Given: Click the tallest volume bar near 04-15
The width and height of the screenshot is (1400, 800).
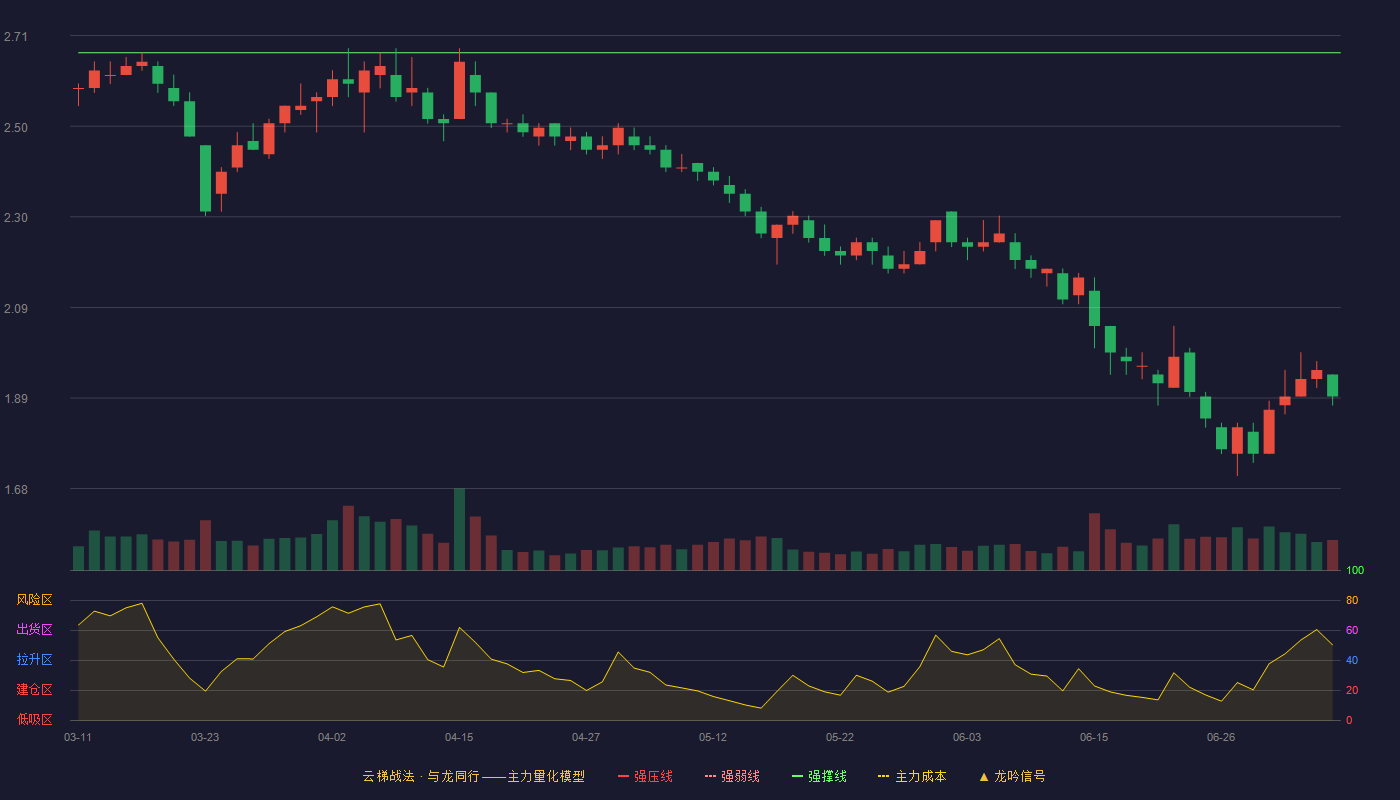Looking at the screenshot, I should [459, 529].
